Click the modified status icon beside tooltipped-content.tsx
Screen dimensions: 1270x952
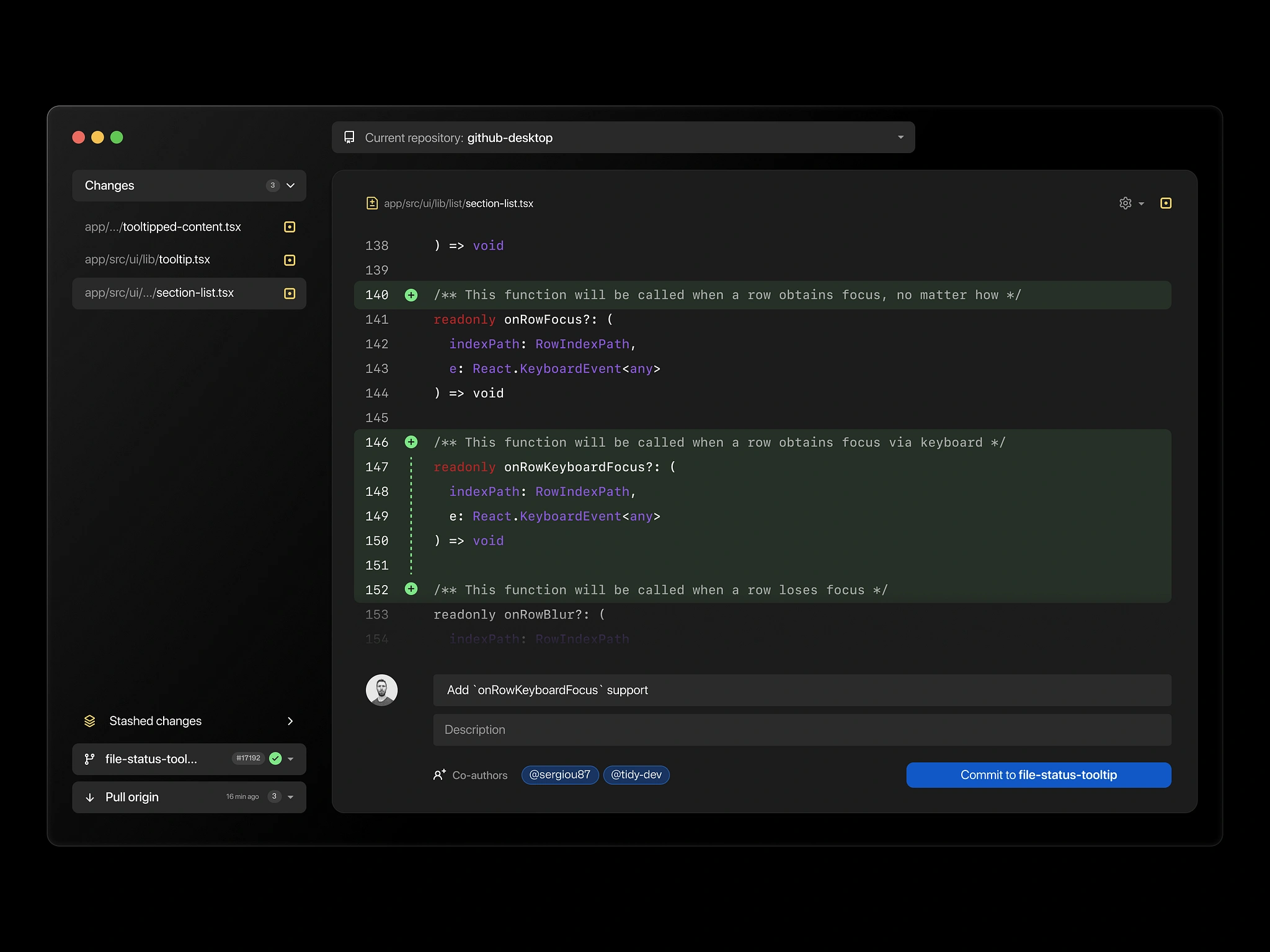tap(290, 227)
